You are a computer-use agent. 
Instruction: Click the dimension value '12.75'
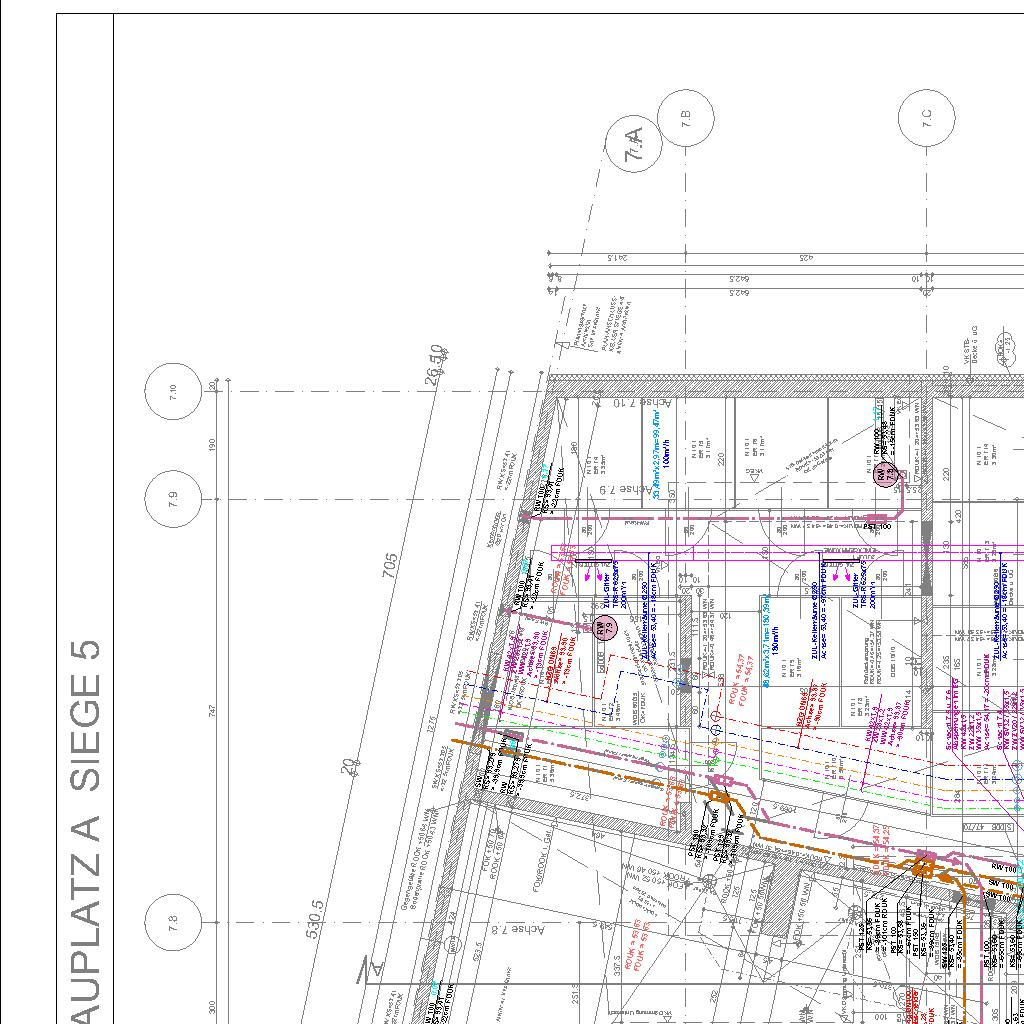(x=432, y=726)
